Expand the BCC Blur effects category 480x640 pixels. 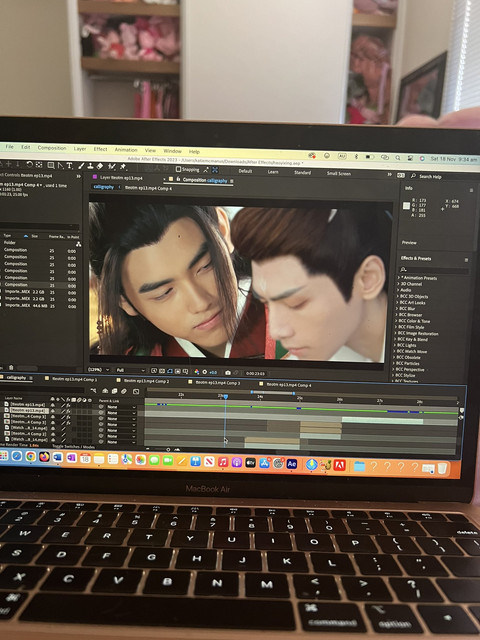point(398,309)
